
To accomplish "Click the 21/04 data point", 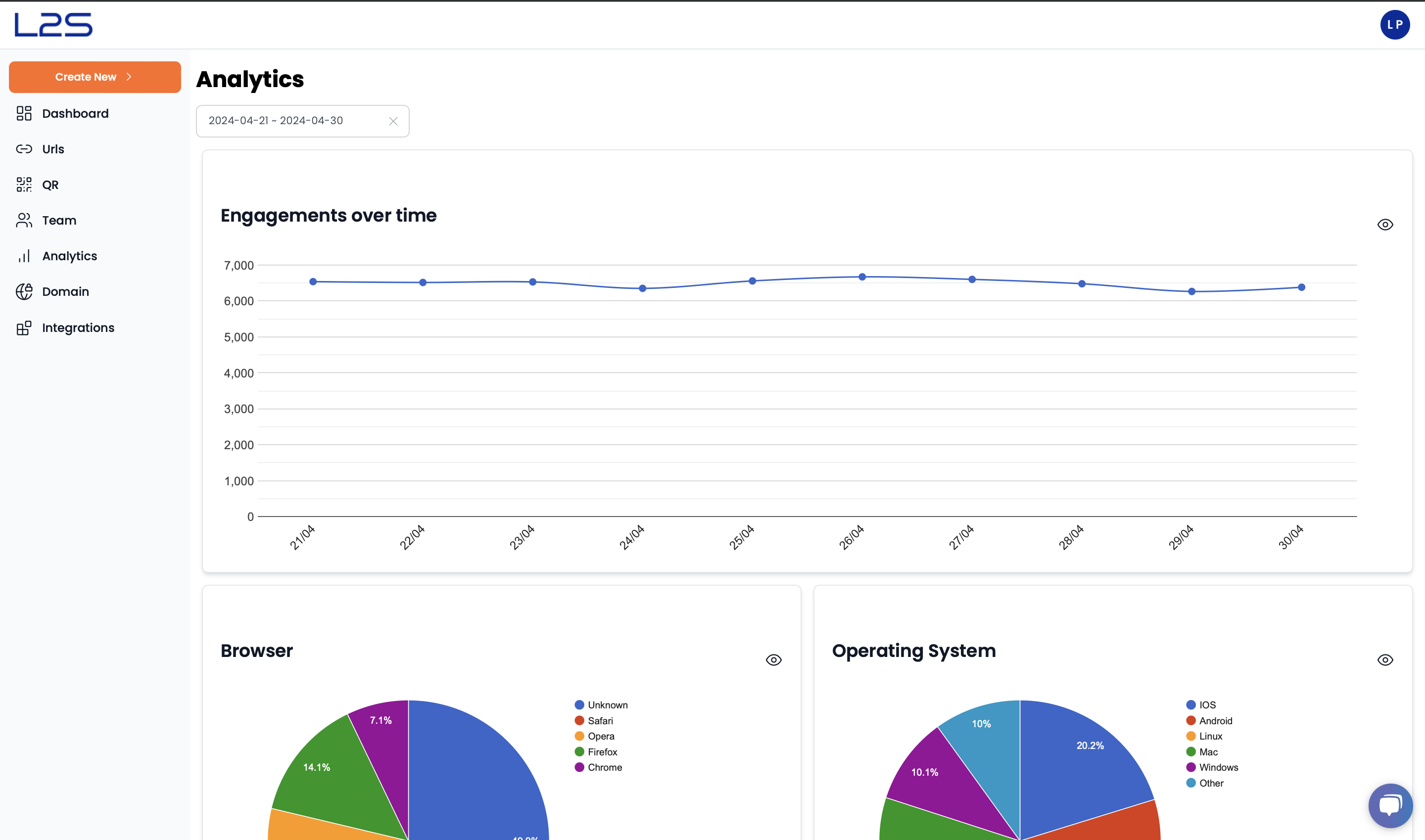I will [x=313, y=282].
